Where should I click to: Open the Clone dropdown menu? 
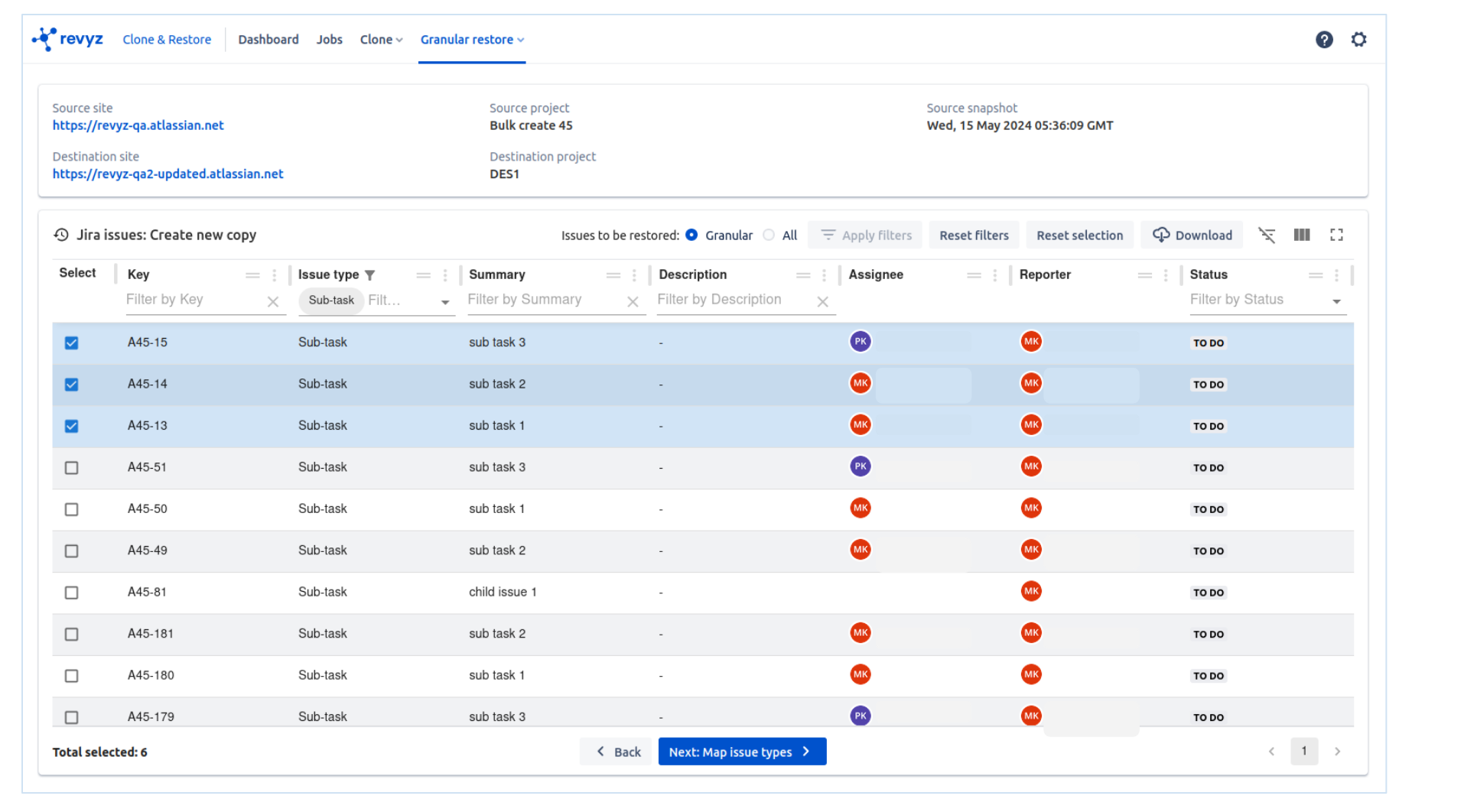coord(381,40)
